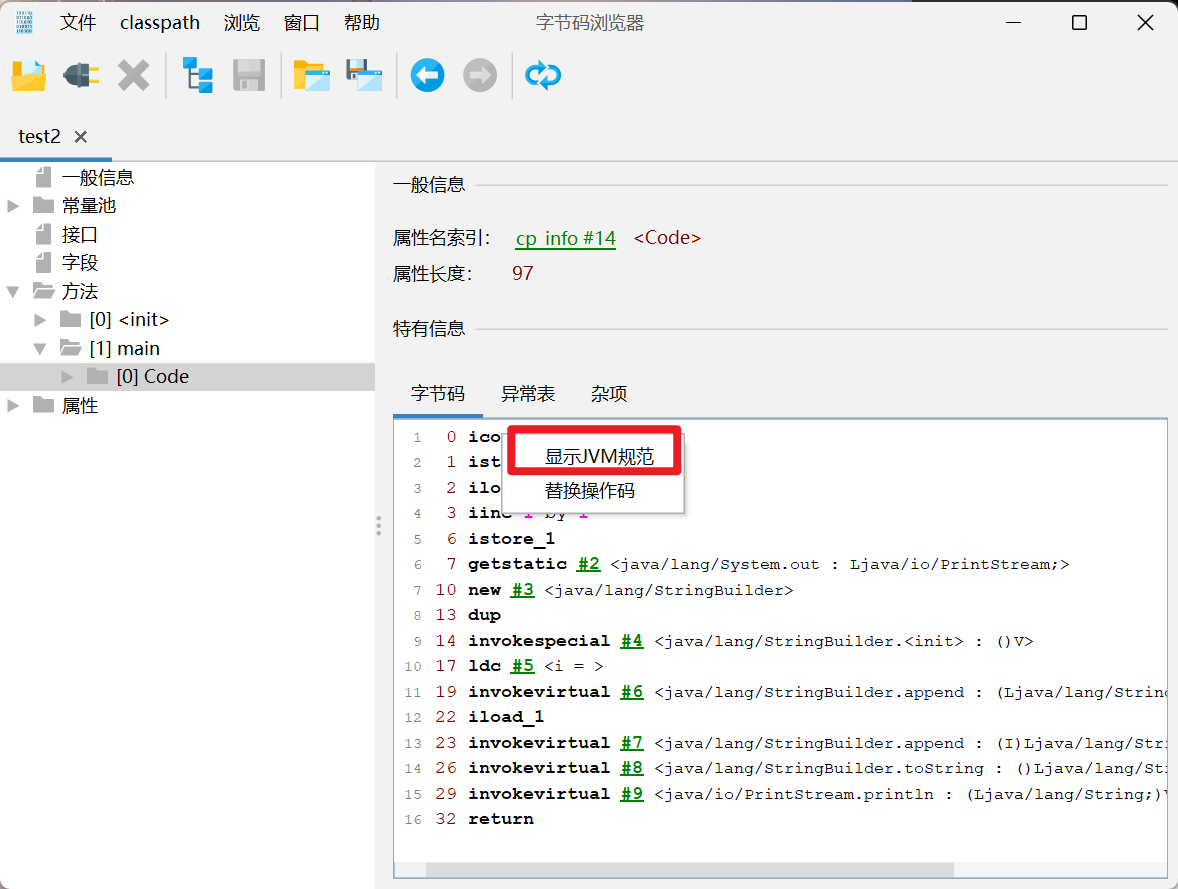The image size is (1178, 889).
Task: Expand the 属性 tree node
Action: [x=13, y=406]
